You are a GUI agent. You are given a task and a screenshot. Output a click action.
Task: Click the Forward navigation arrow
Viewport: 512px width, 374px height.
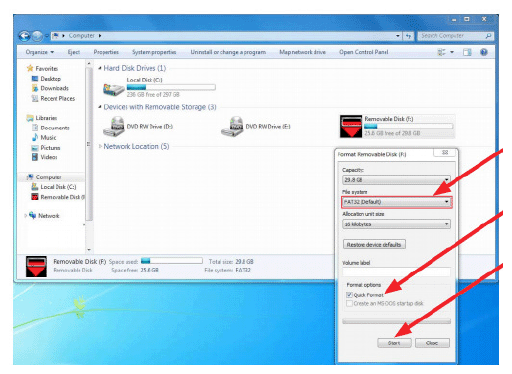click(37, 36)
